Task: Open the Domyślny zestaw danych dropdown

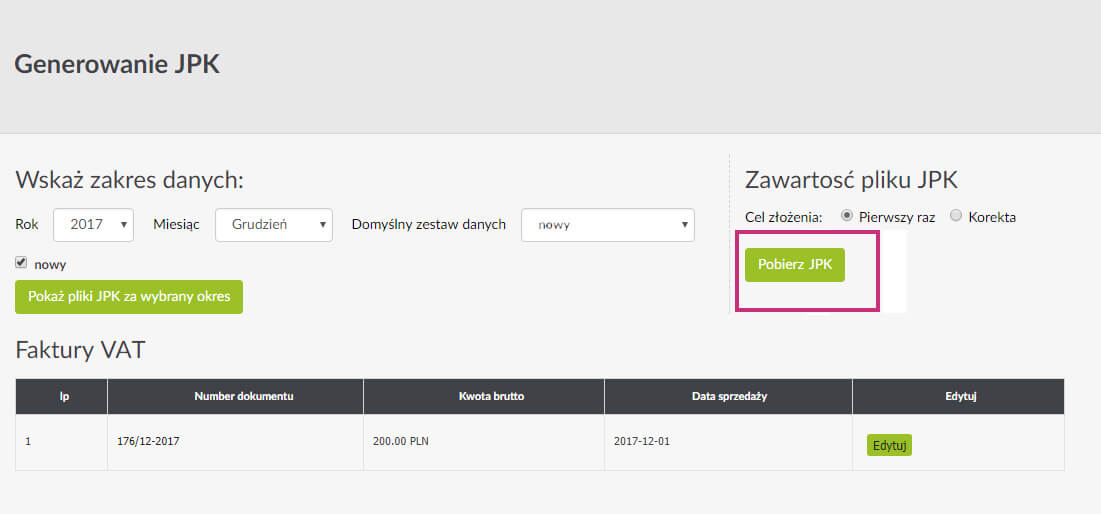Action: tap(608, 225)
